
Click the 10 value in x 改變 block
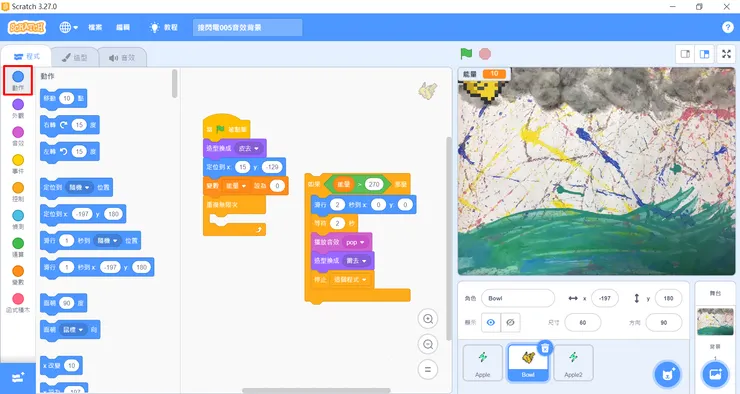(72, 366)
